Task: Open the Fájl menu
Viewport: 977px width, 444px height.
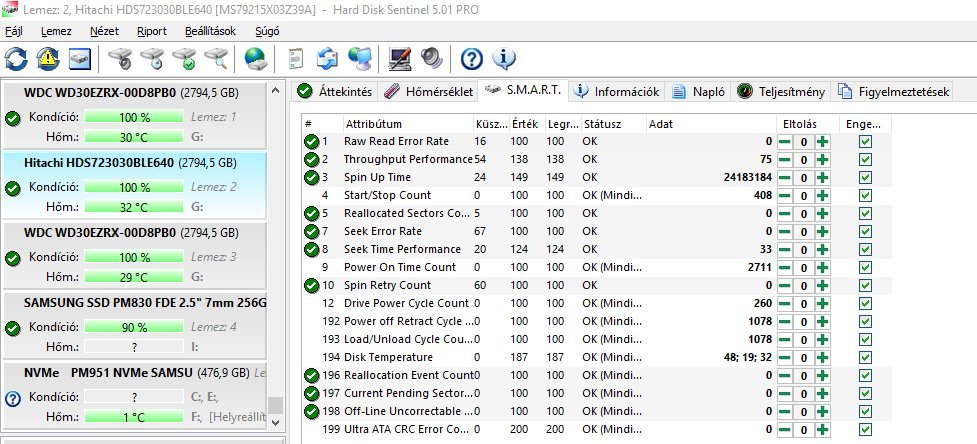Action: point(14,31)
